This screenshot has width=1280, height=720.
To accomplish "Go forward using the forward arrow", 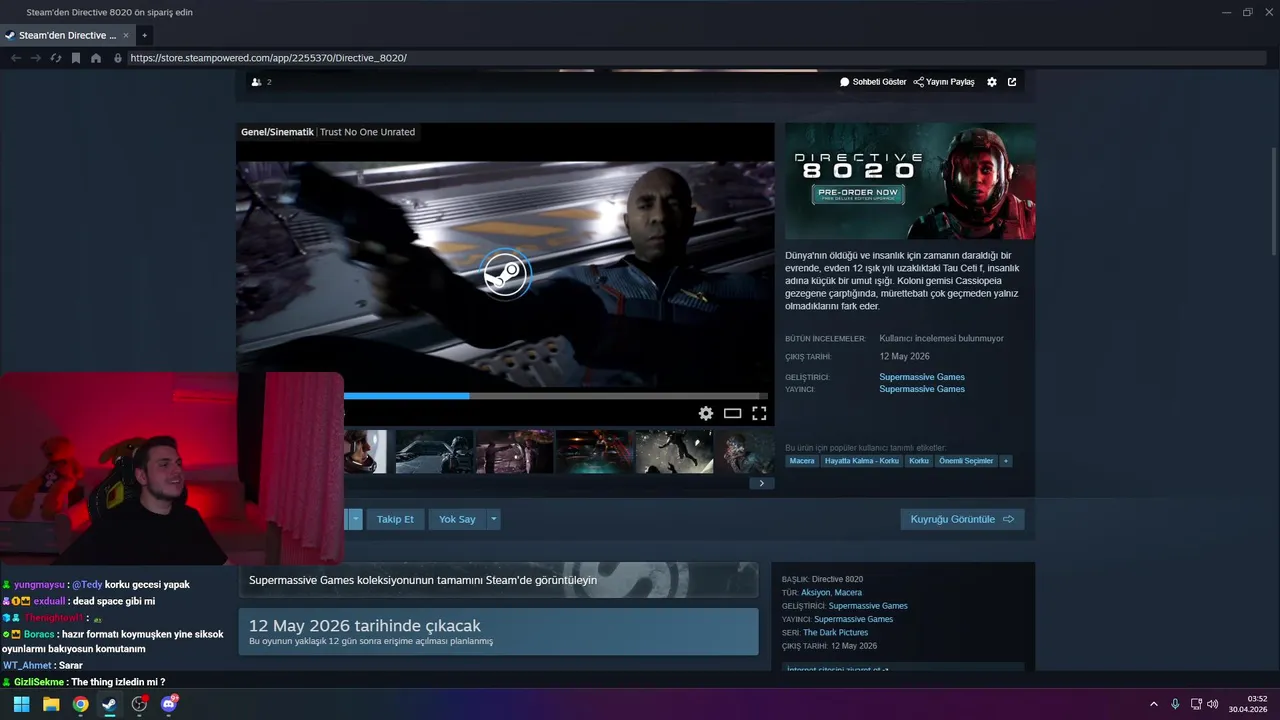I will pos(36,58).
